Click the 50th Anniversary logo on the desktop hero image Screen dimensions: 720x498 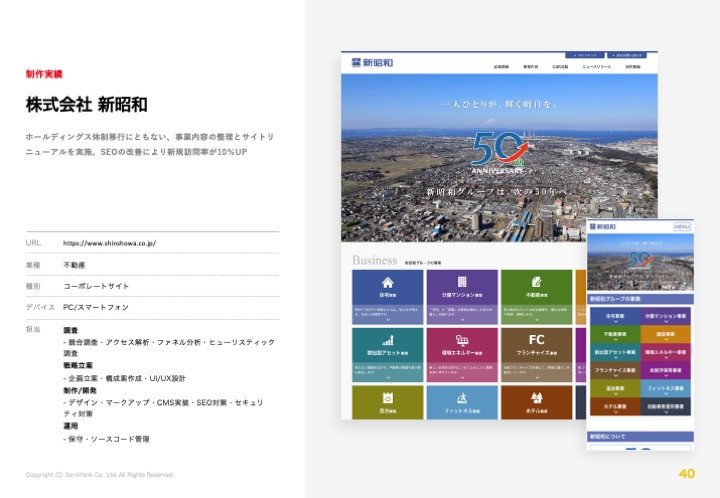pos(499,153)
